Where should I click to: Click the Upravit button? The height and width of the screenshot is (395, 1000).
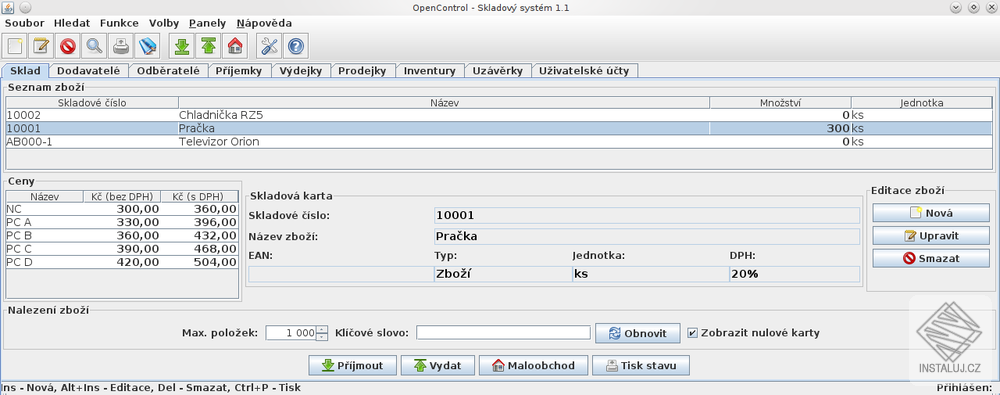[930, 236]
